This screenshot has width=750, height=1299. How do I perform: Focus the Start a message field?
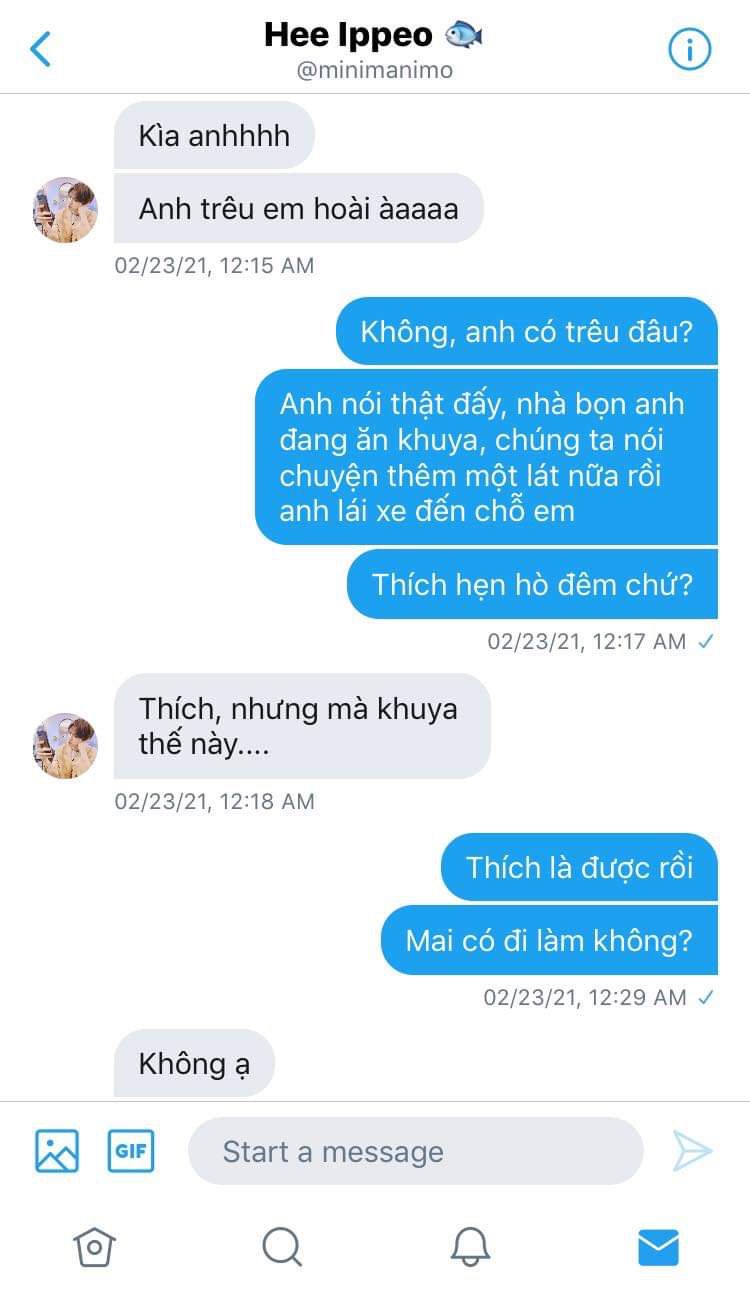tap(416, 1151)
